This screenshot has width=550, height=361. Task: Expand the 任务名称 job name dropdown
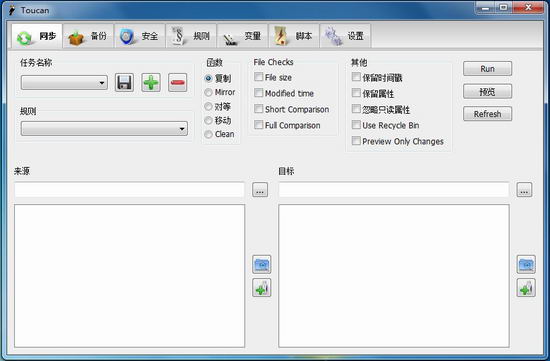point(64,83)
